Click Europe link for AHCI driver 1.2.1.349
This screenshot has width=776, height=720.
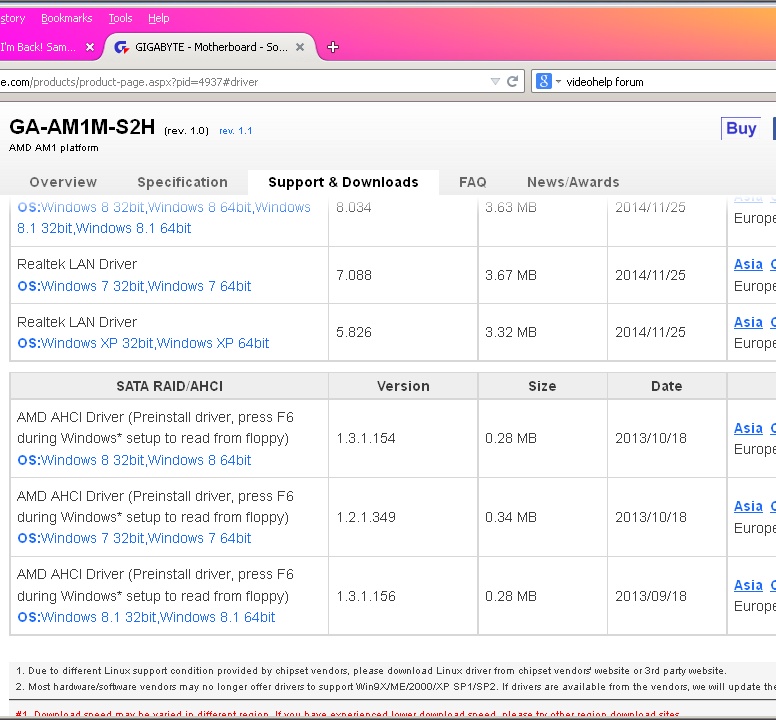pyautogui.click(x=755, y=528)
